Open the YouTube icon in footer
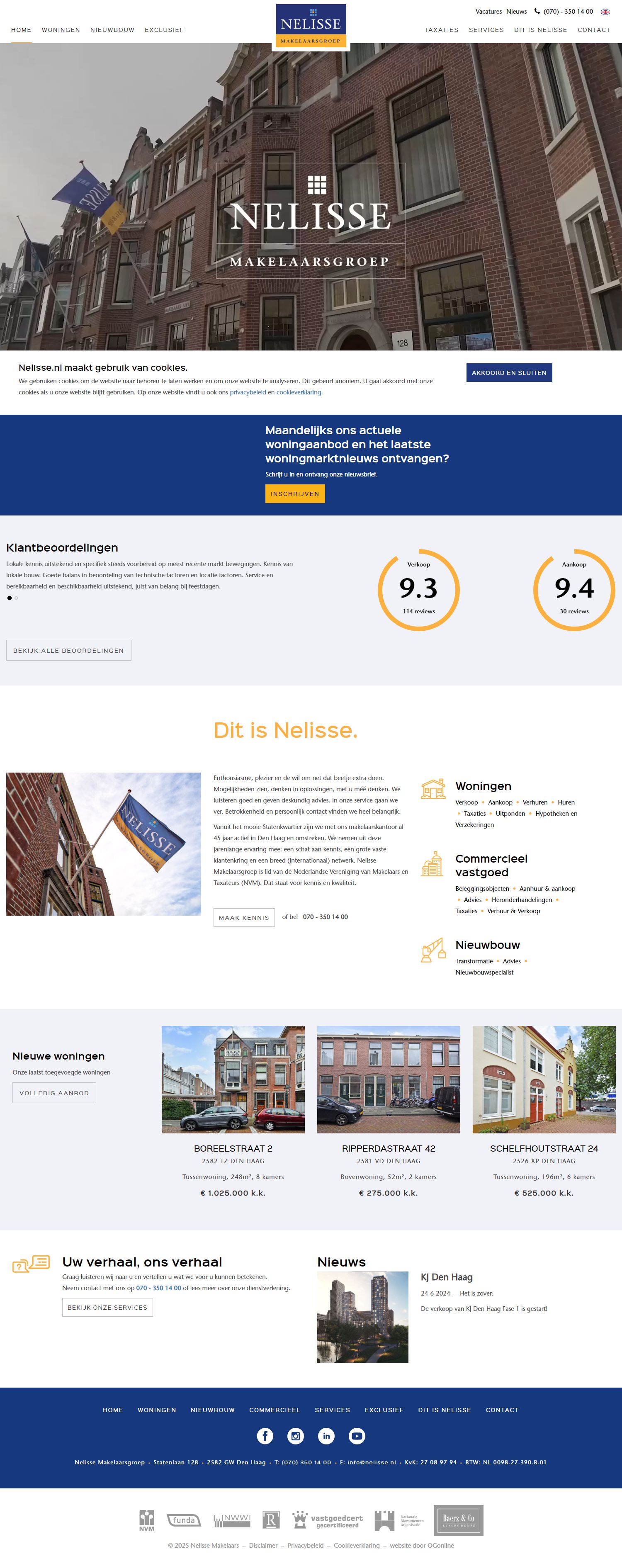Image resolution: width=622 pixels, height=1568 pixels. (357, 1436)
